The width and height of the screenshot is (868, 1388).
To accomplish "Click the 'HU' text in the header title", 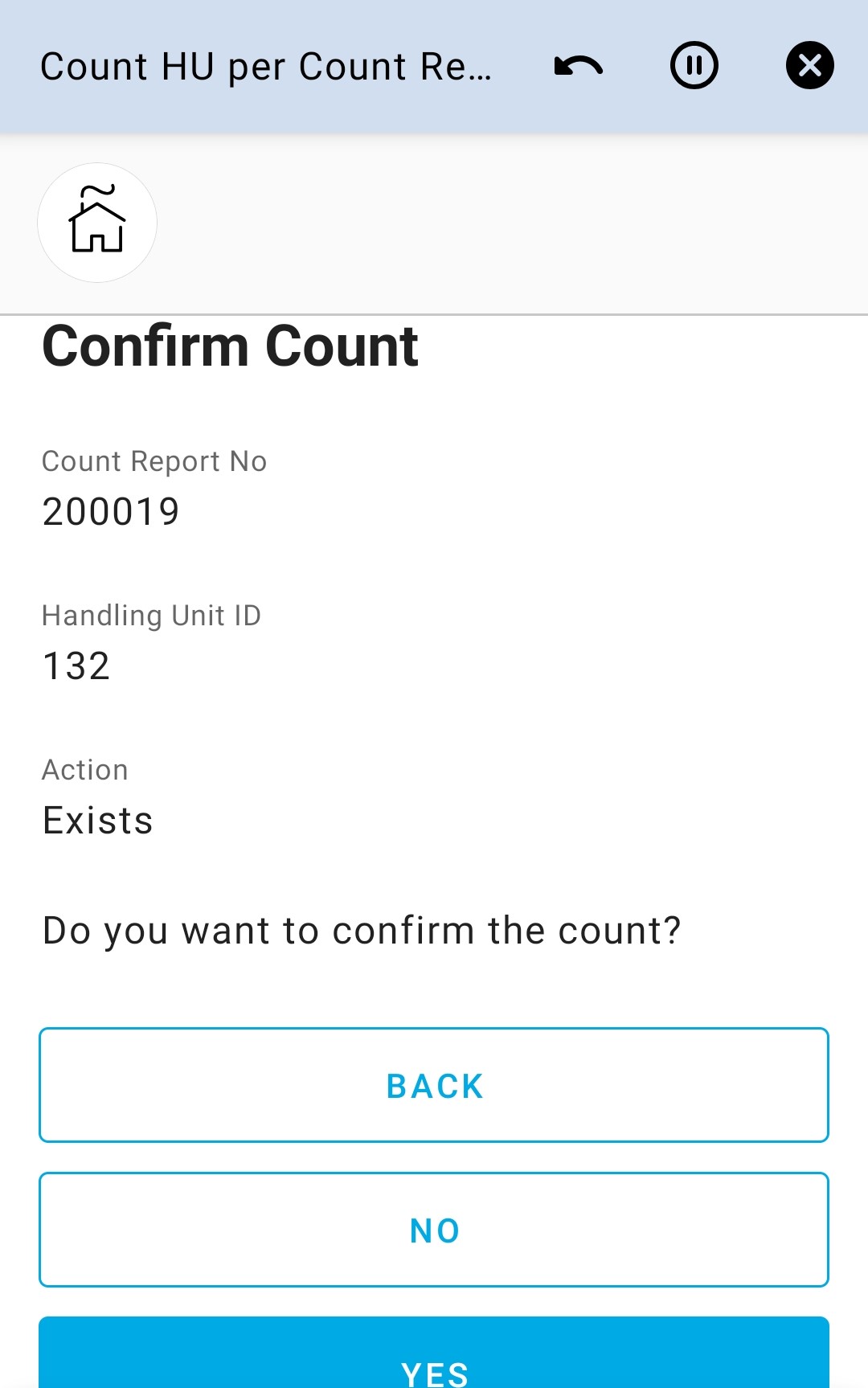I will click(187, 67).
